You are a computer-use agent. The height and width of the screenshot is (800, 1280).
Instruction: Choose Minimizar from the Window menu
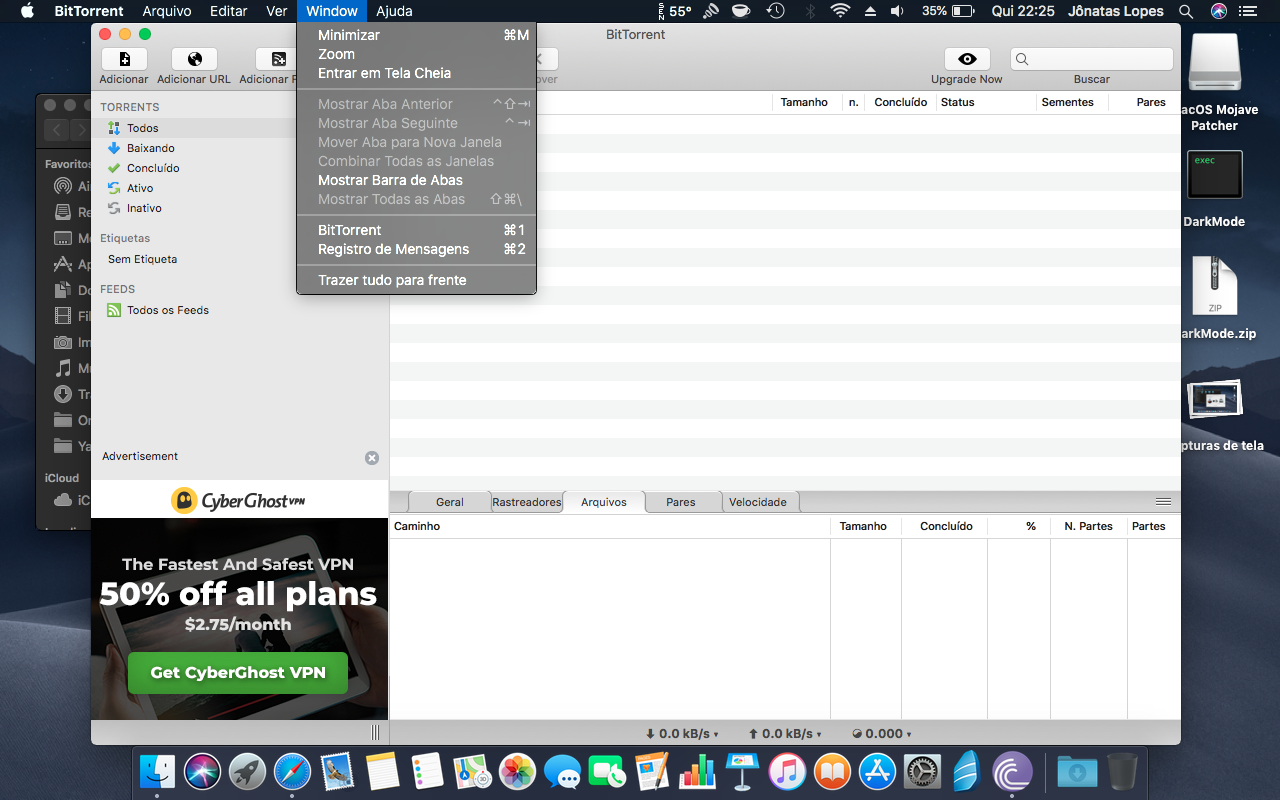(417, 35)
